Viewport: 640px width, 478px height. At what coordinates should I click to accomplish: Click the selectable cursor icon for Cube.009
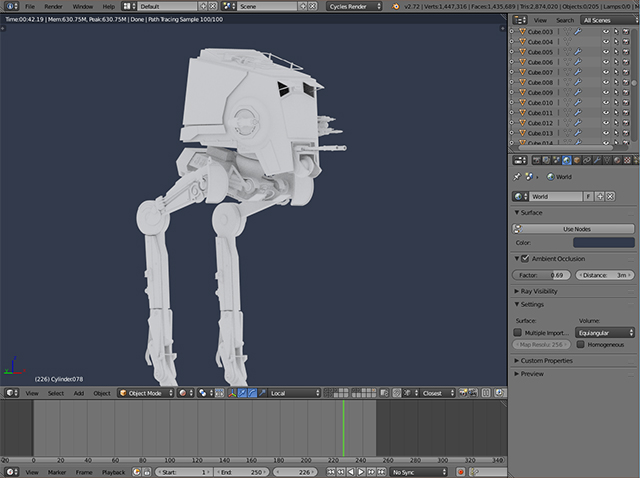coord(618,93)
